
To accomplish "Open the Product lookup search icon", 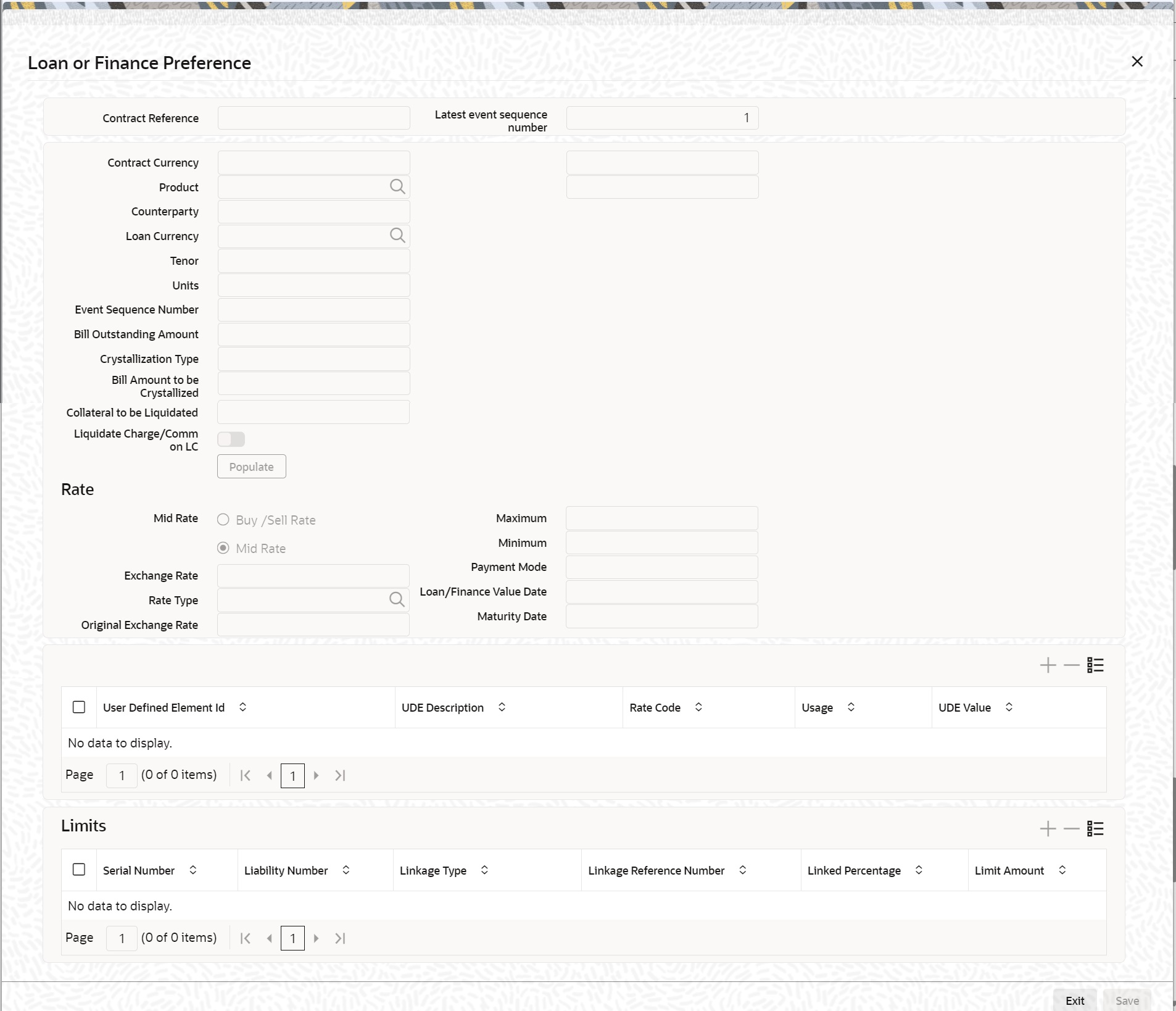I will [x=397, y=186].
